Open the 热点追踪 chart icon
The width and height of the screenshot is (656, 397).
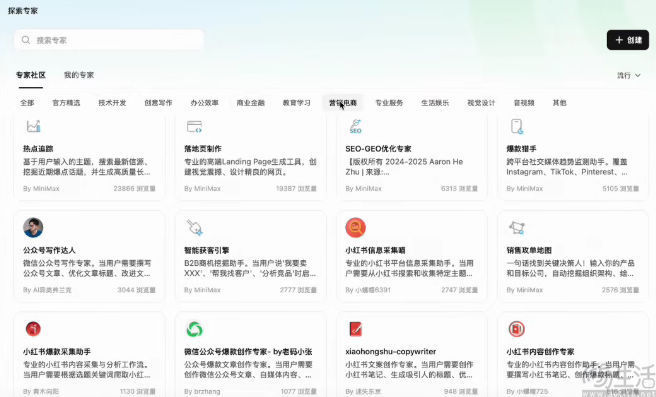tap(33, 126)
